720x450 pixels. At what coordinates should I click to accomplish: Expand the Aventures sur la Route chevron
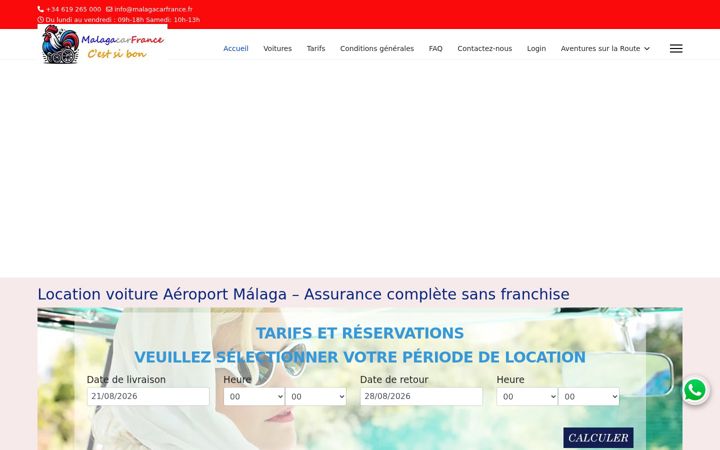coord(647,49)
